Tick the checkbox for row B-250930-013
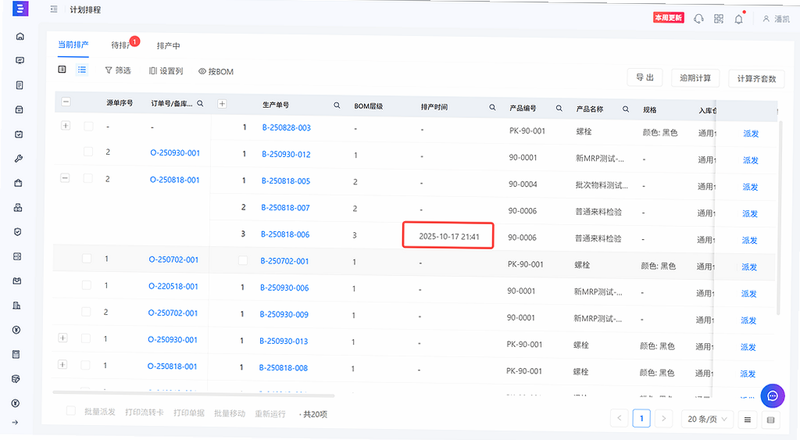 coord(86,338)
